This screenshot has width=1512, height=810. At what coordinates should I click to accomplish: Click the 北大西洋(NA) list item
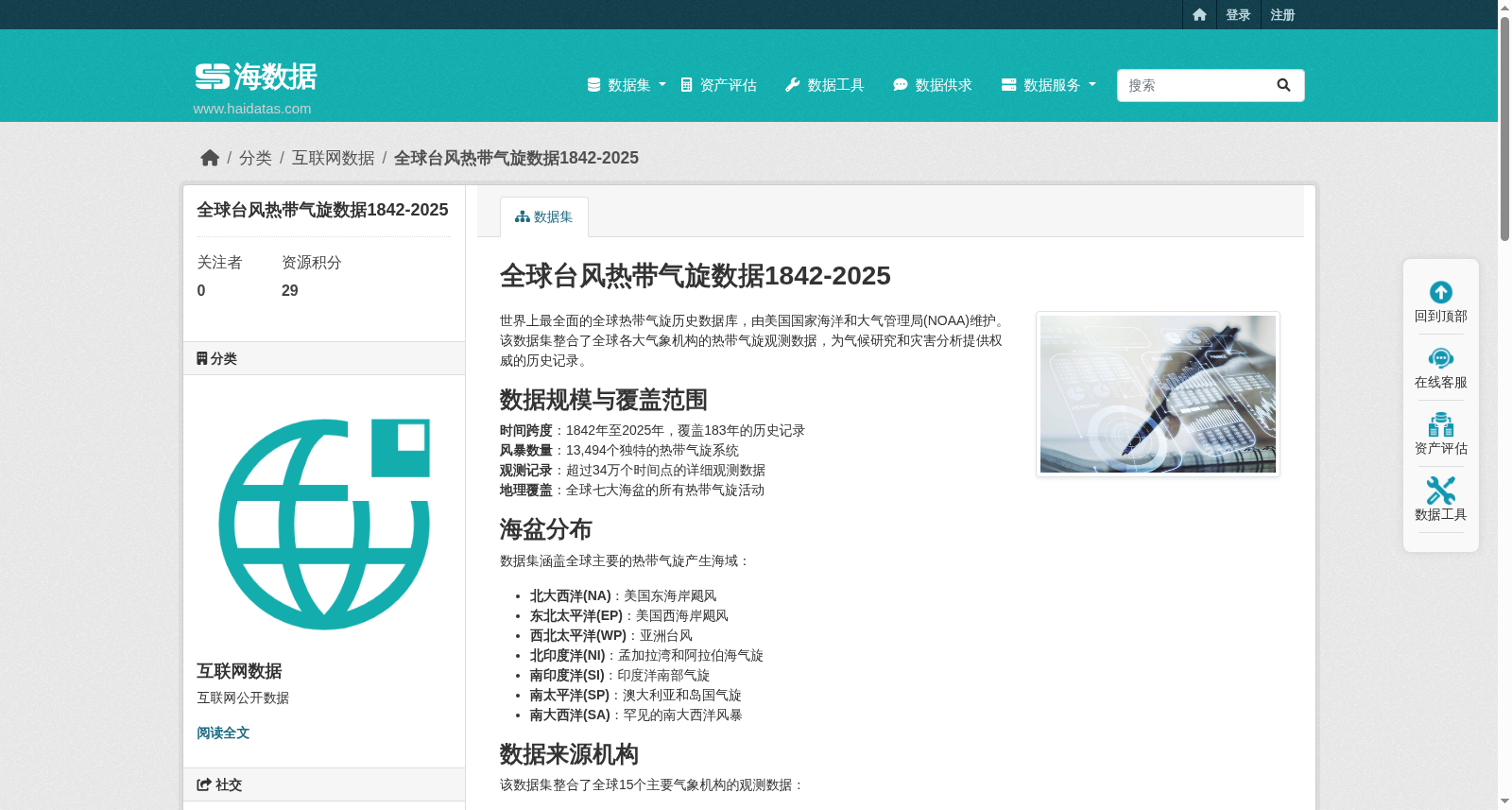tap(624, 595)
